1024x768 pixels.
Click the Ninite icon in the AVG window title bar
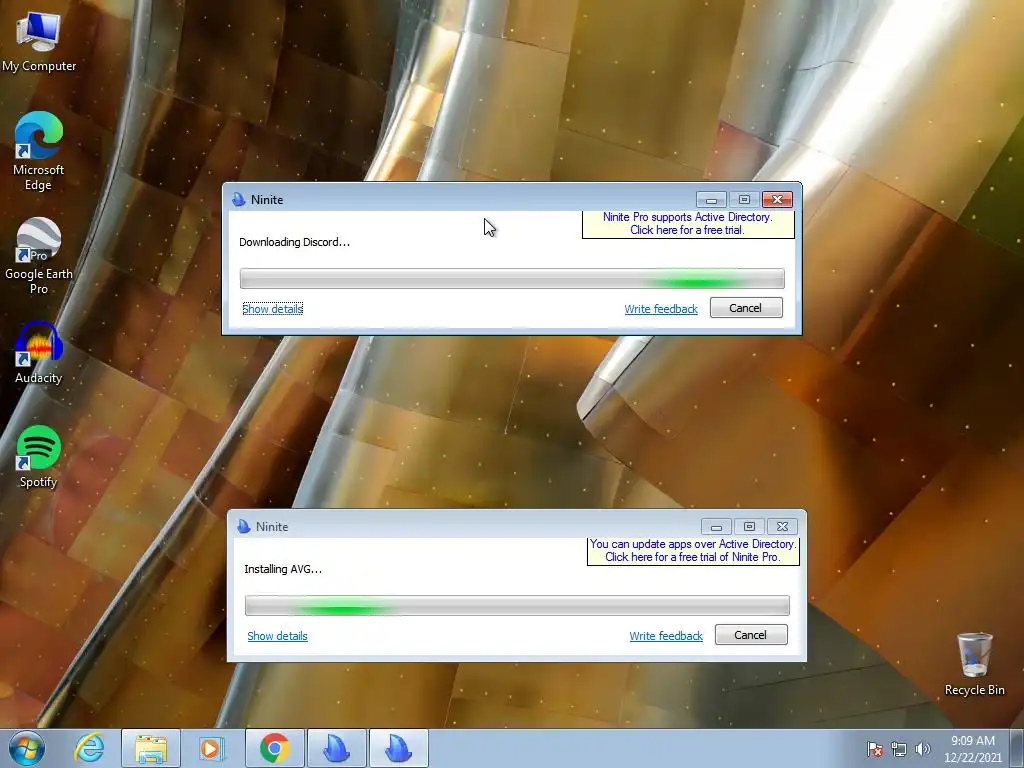click(x=244, y=526)
